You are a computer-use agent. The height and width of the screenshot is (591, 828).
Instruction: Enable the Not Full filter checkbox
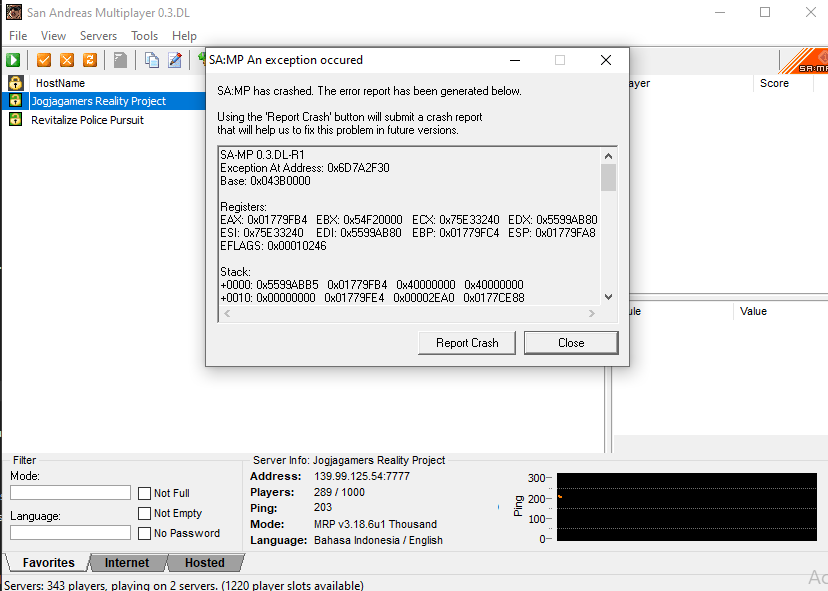(144, 493)
